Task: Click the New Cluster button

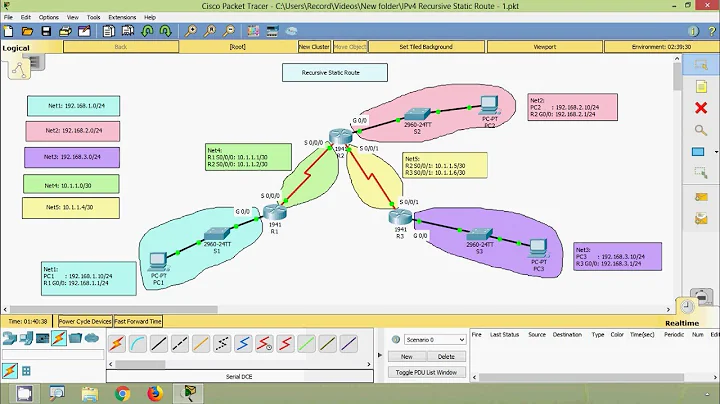Action: point(314,47)
